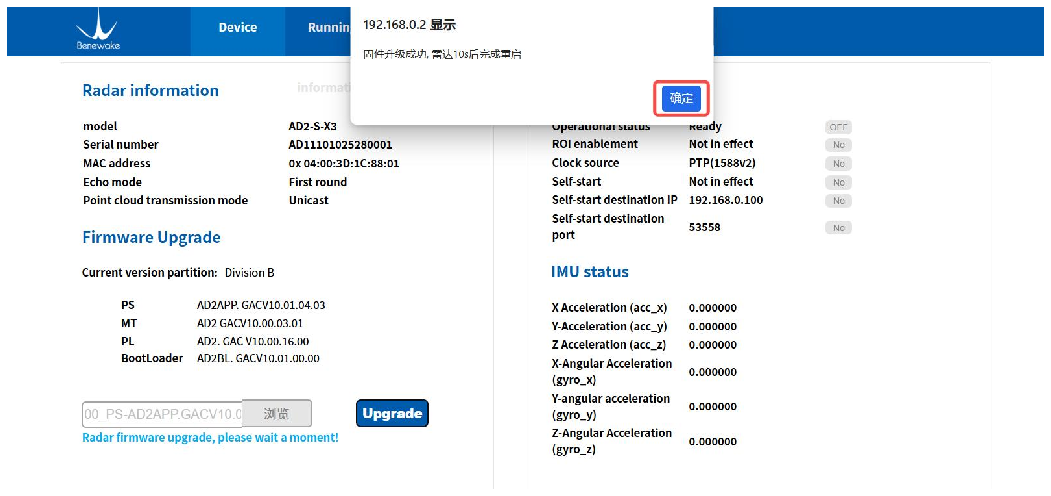
Task: Select destination IP value '192.168.0.100'
Action: click(x=726, y=200)
